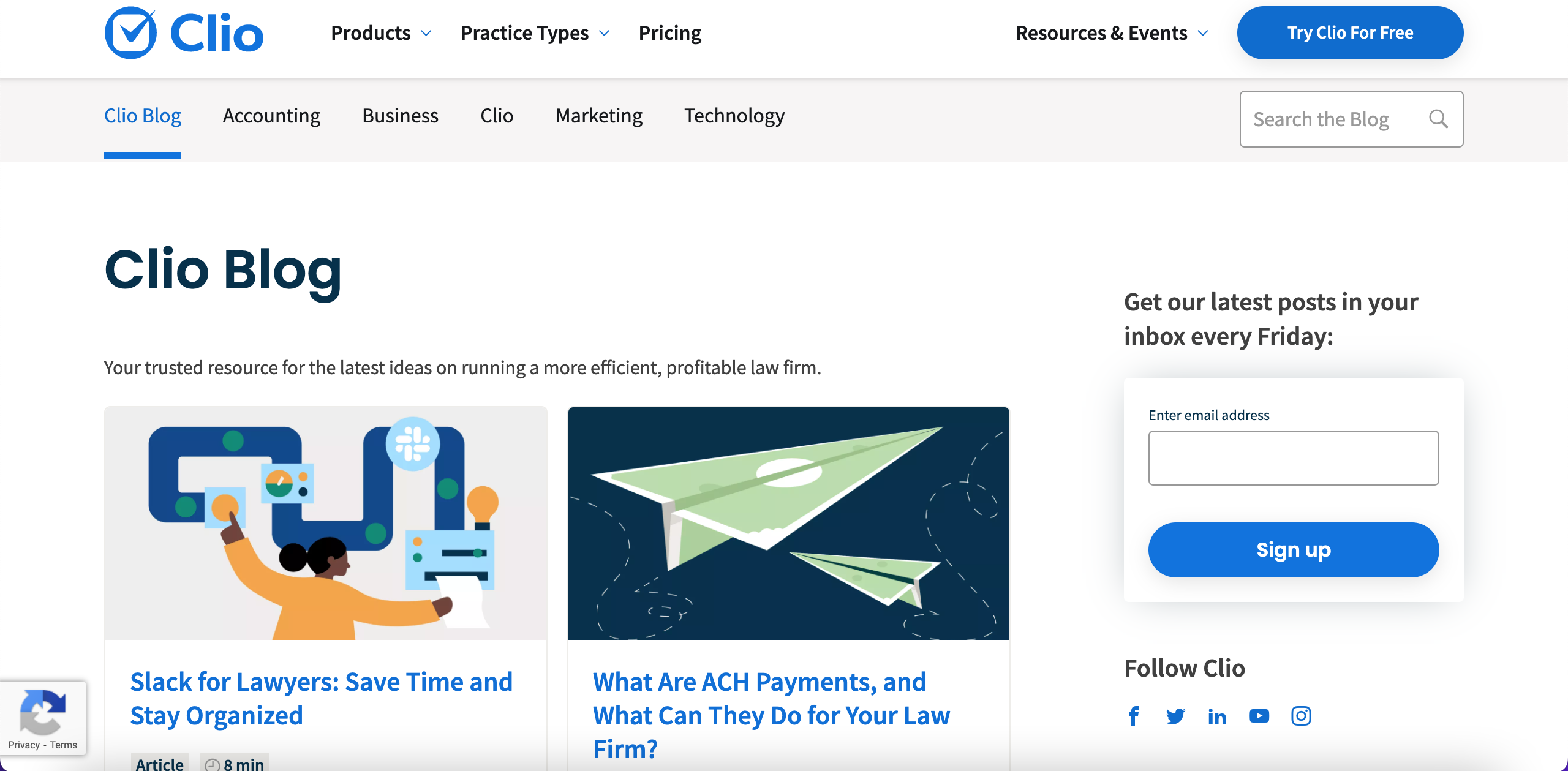Expand the Resources & Events dropdown
This screenshot has height=771, width=1568.
1112,33
